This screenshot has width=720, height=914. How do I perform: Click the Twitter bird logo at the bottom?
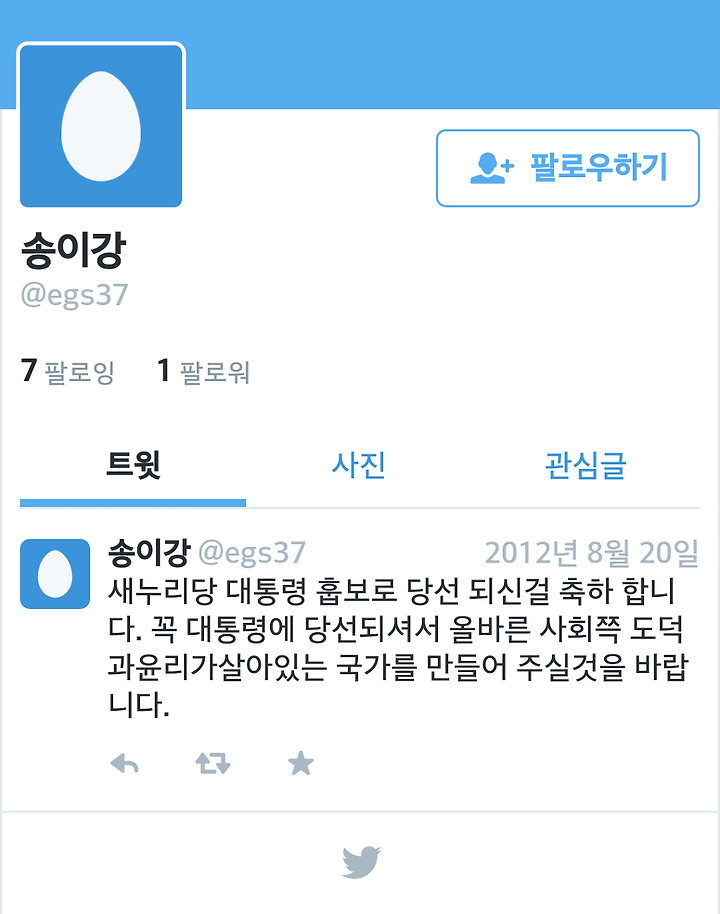coord(361,862)
